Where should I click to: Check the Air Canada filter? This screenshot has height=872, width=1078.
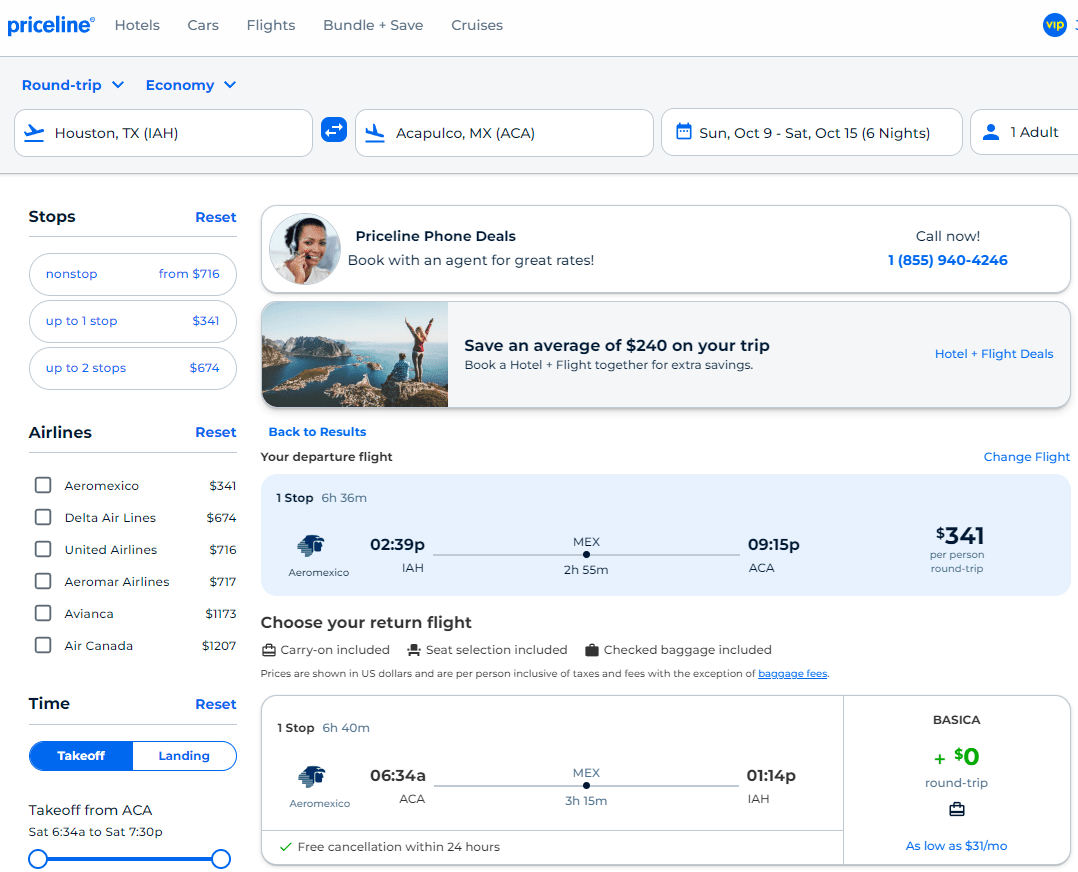pos(43,646)
